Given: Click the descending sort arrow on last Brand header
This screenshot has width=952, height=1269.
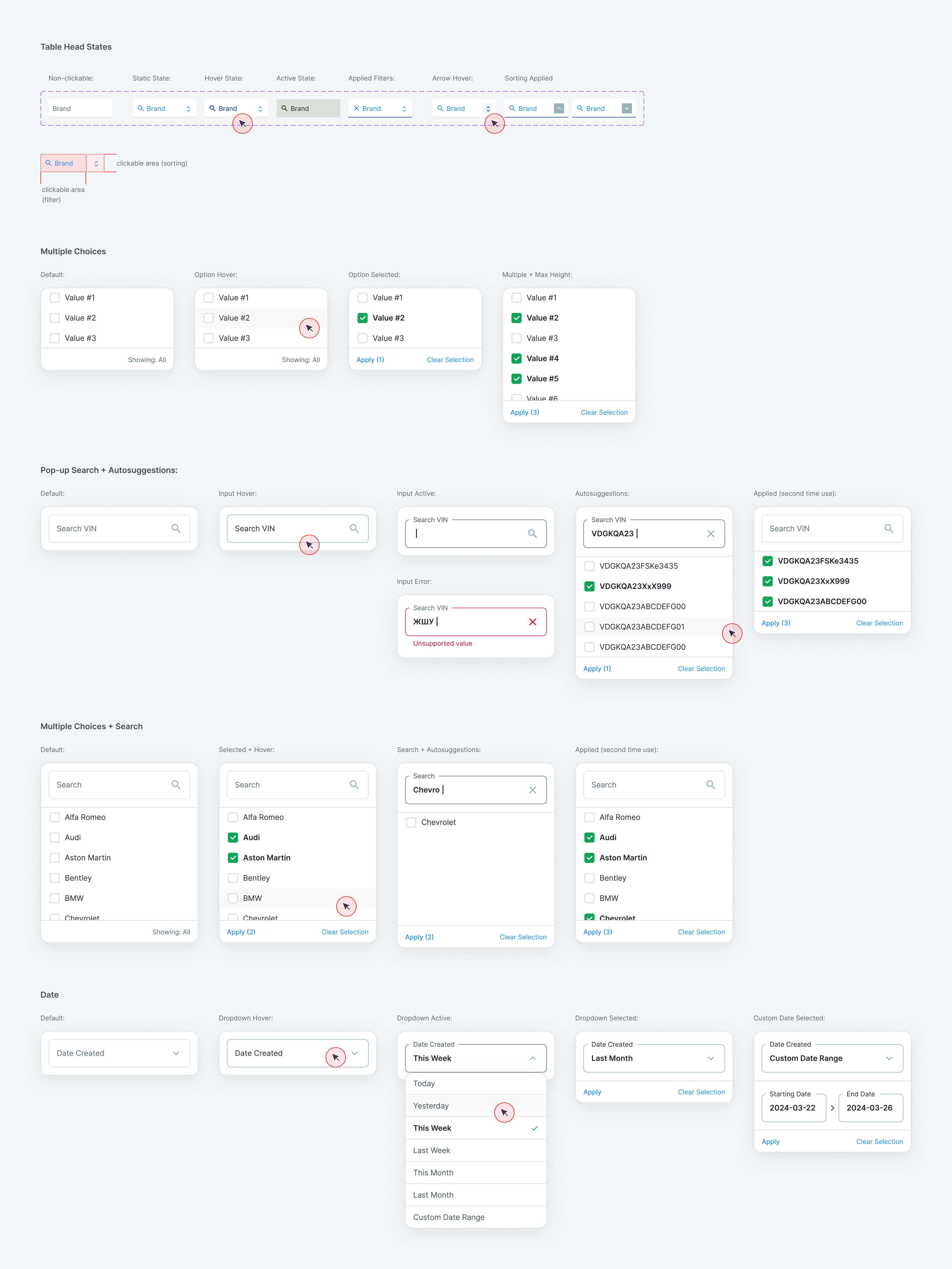Looking at the screenshot, I should tap(627, 108).
